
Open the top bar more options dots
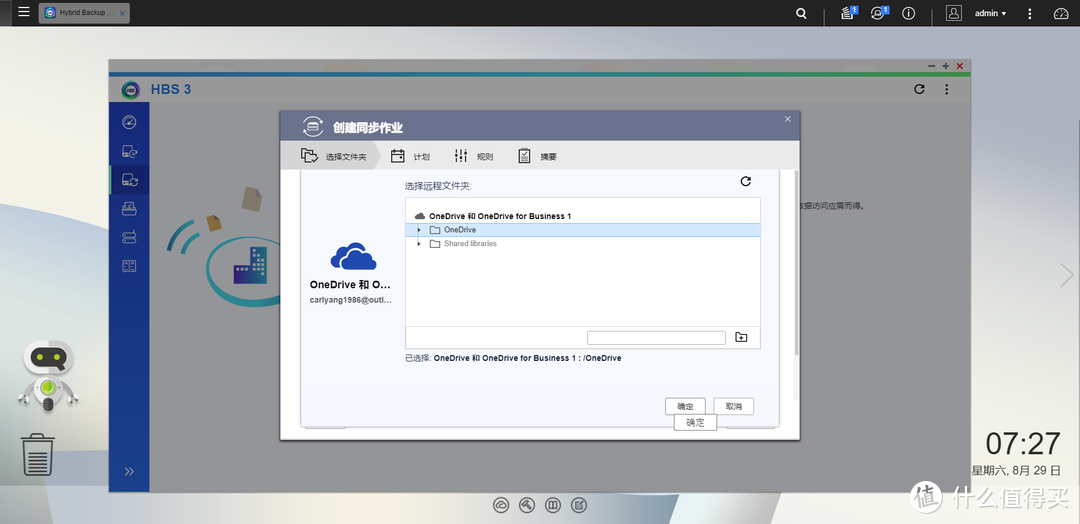(1030, 13)
